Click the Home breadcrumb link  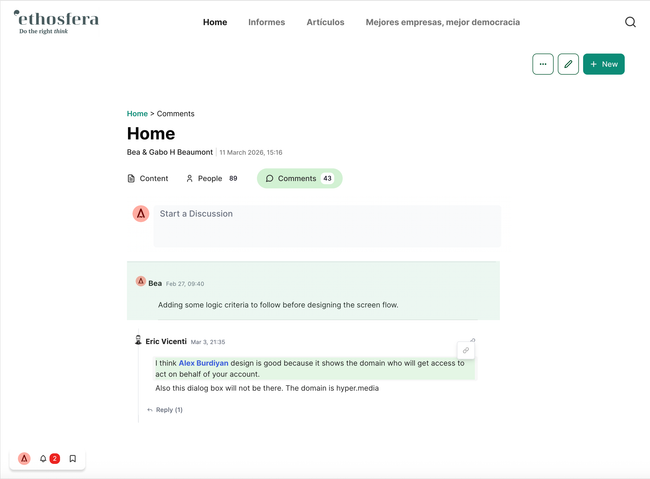137,114
